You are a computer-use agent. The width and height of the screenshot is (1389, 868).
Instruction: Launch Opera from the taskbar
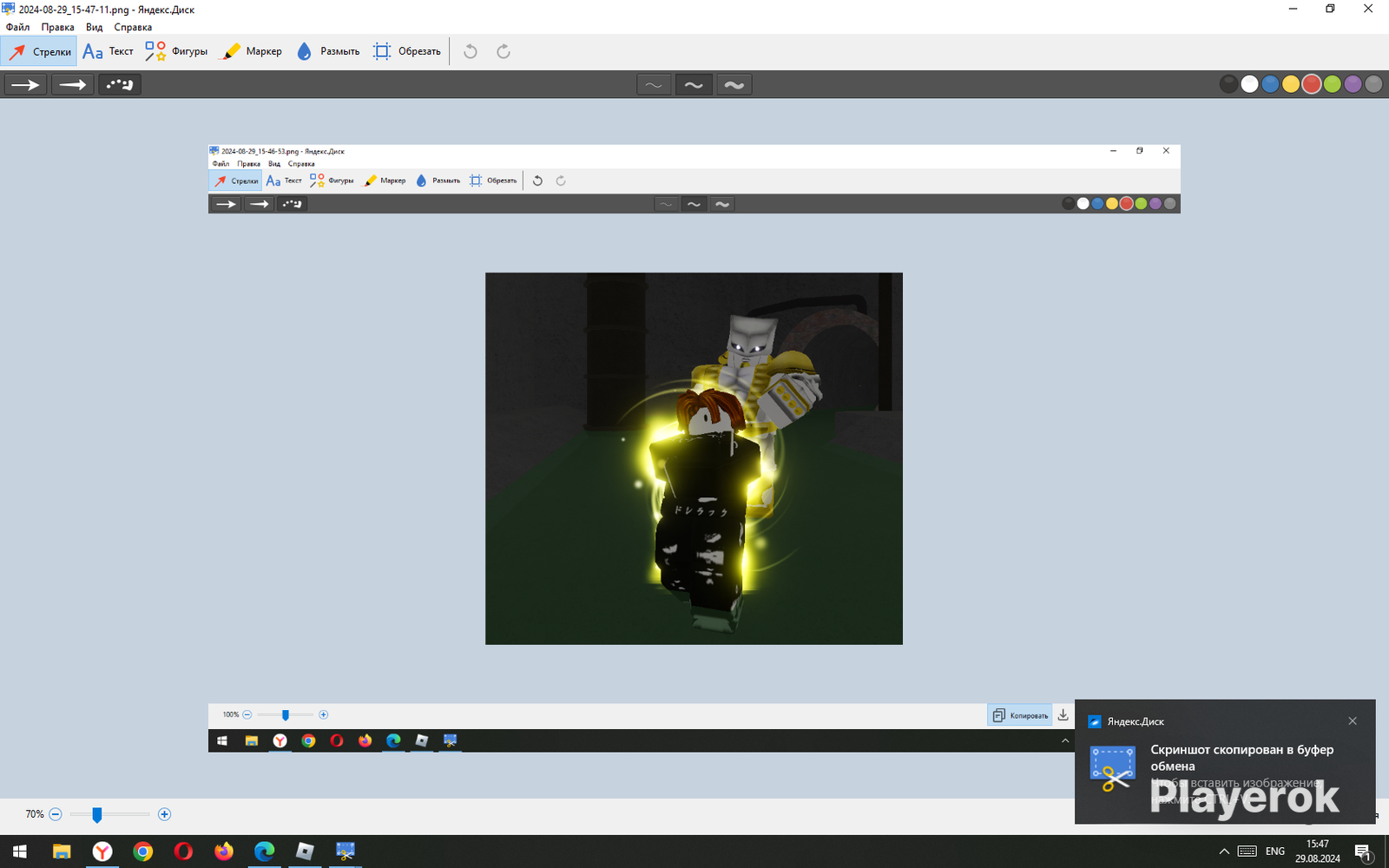pos(183,852)
